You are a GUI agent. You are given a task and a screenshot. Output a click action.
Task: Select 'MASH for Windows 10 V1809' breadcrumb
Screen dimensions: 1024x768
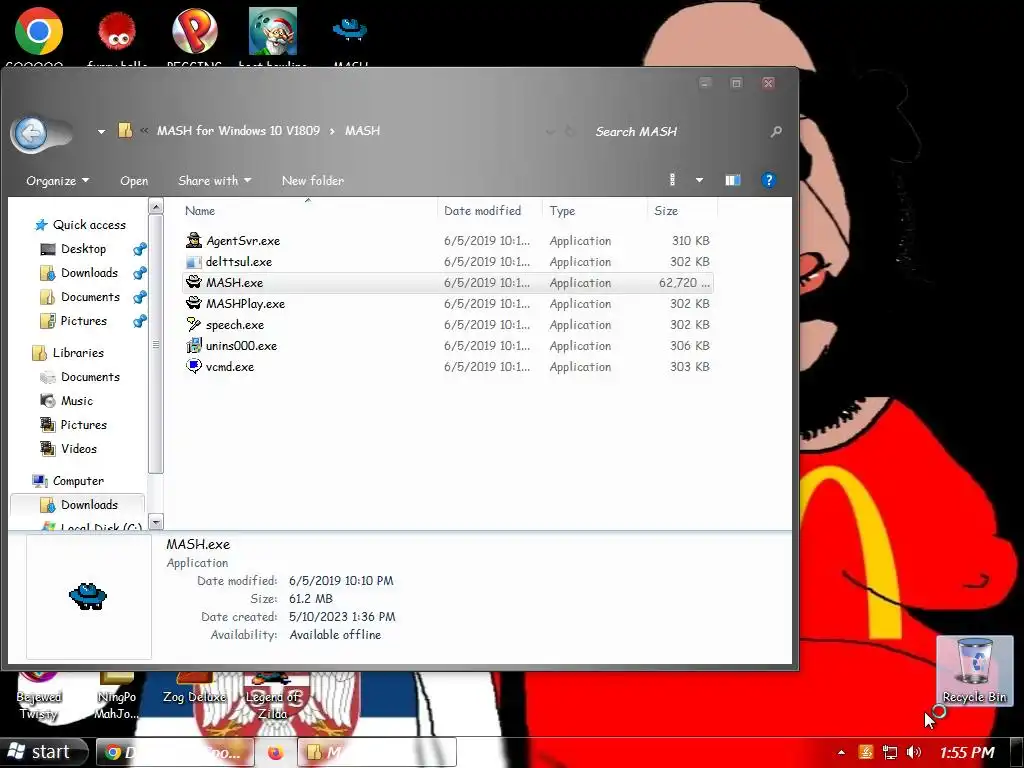click(x=238, y=131)
